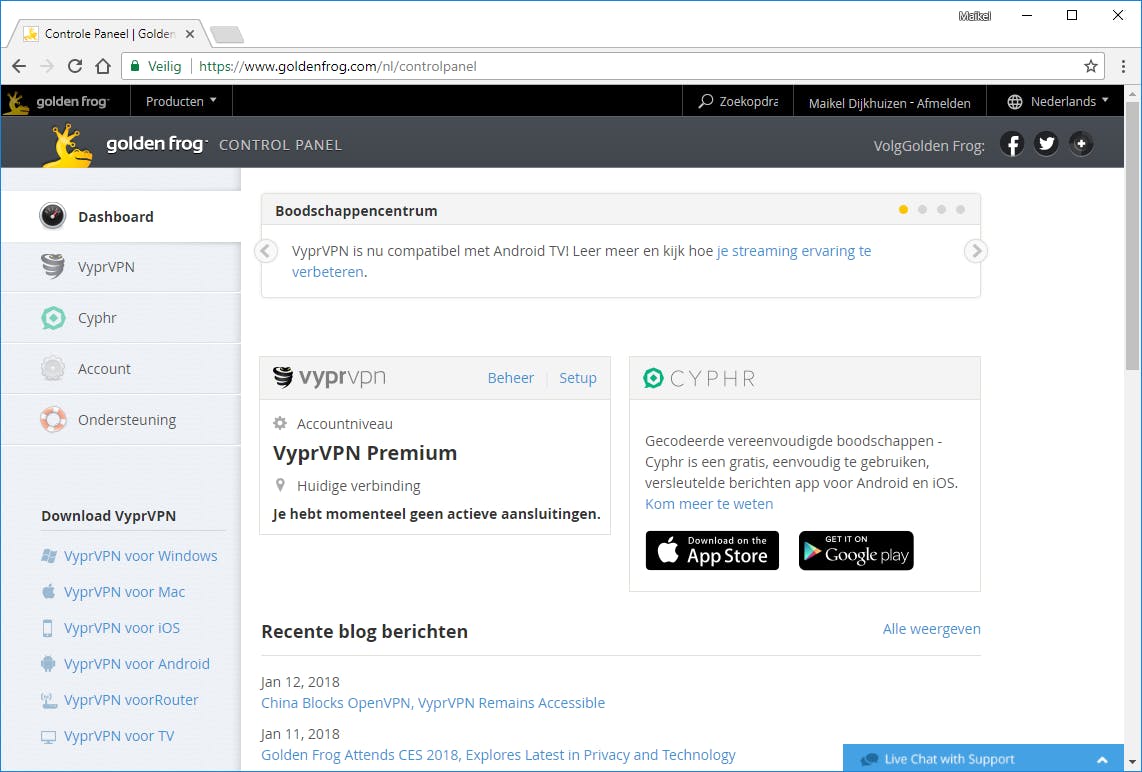Screen dimensions: 1142x772
Task: Open Golden Frog Facebook page icon
Action: tap(1012, 145)
